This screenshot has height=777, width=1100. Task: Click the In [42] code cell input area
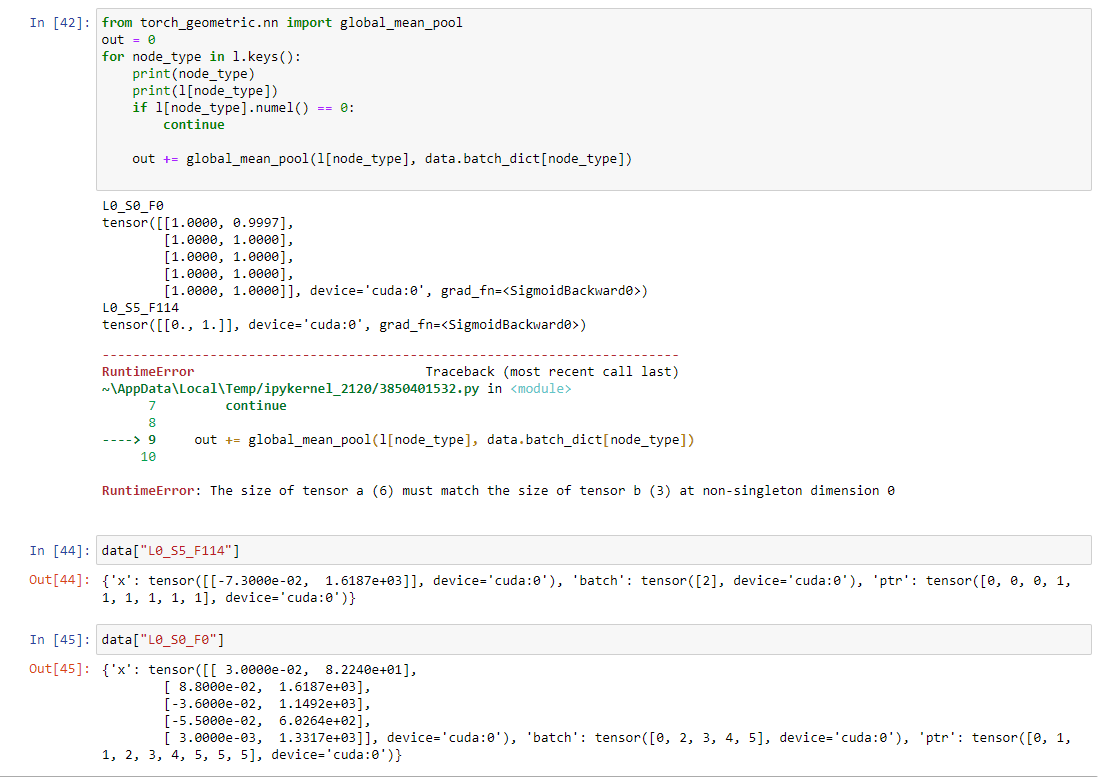[593, 100]
